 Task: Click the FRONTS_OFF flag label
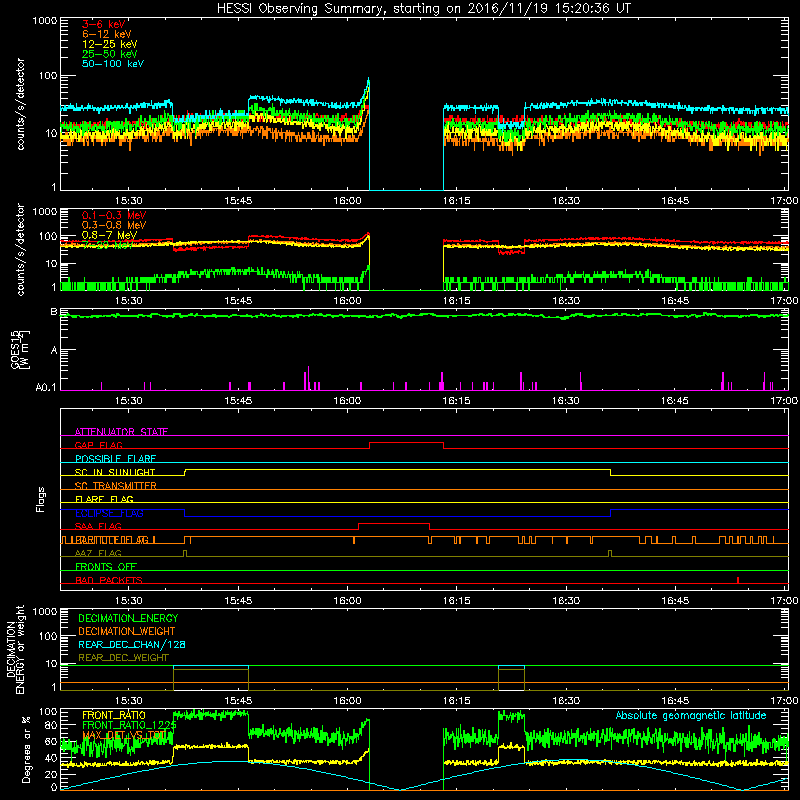click(x=106, y=567)
